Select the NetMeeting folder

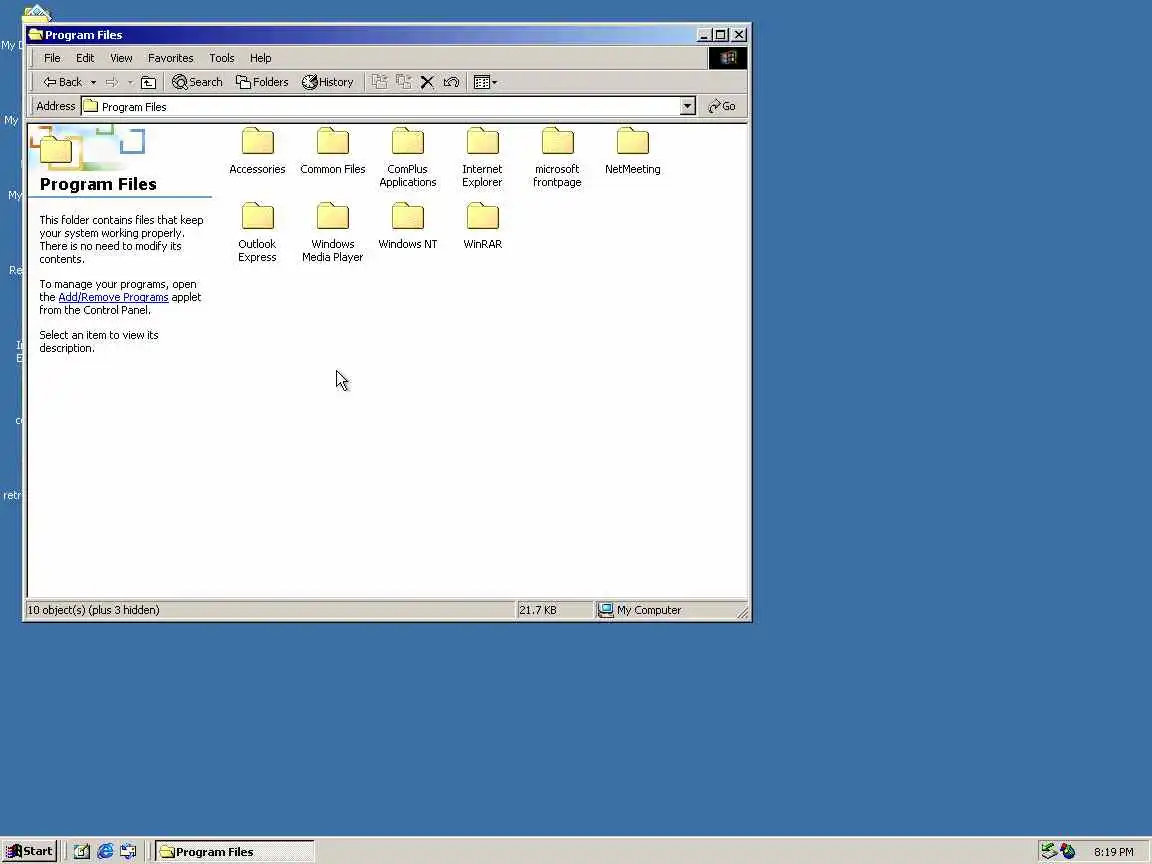click(x=633, y=151)
